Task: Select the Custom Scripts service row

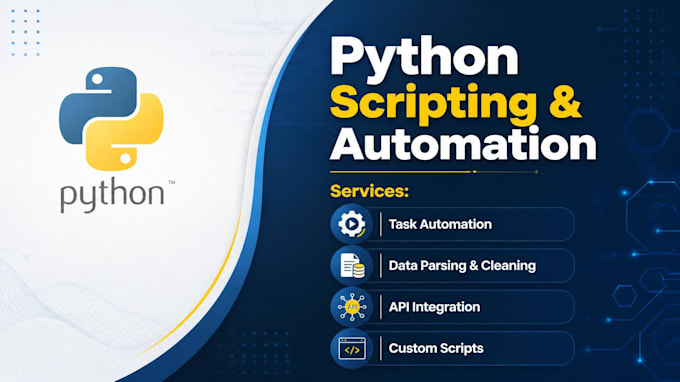Action: pos(452,348)
